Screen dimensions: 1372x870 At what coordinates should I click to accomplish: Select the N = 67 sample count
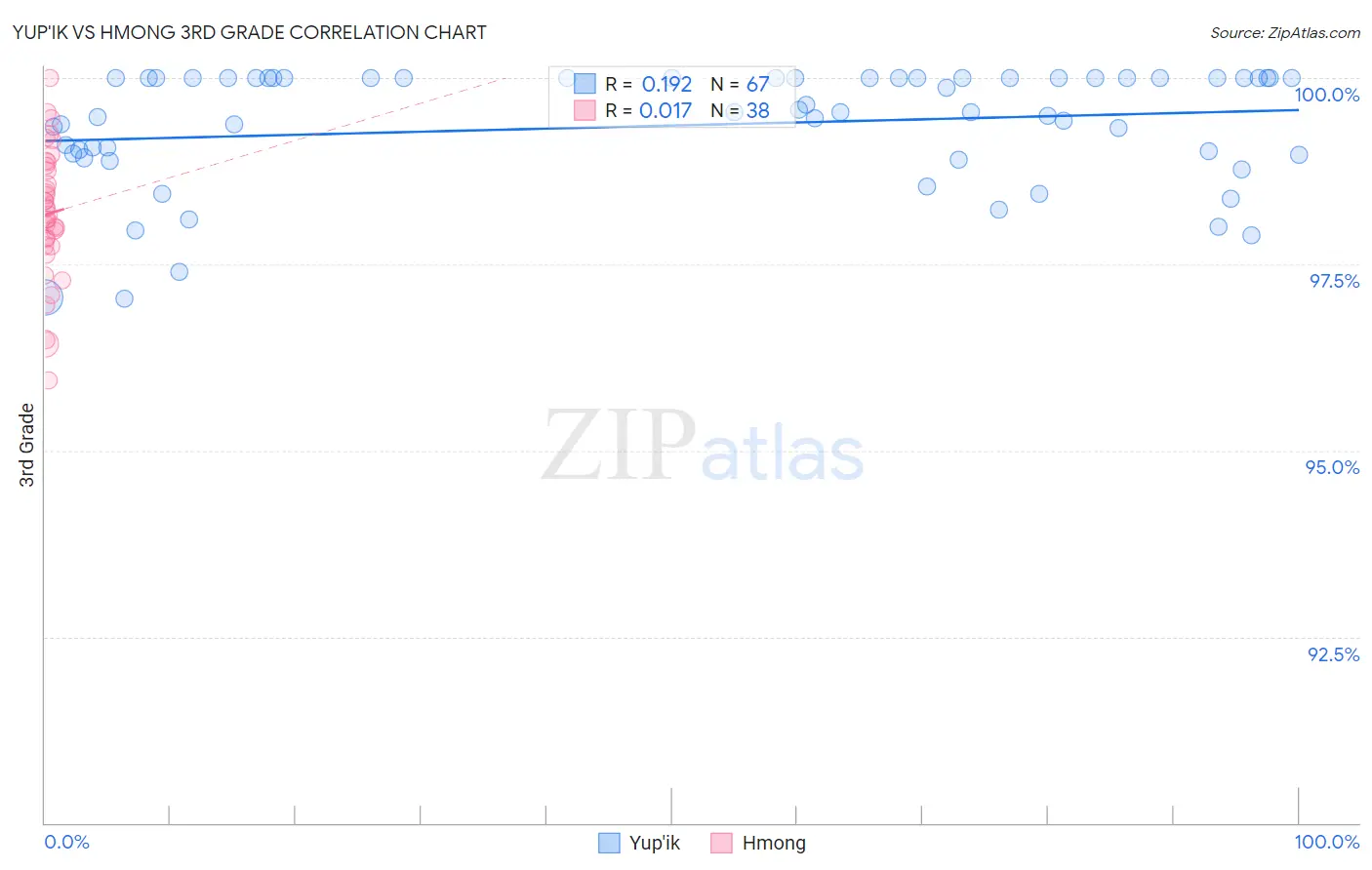coord(740,85)
